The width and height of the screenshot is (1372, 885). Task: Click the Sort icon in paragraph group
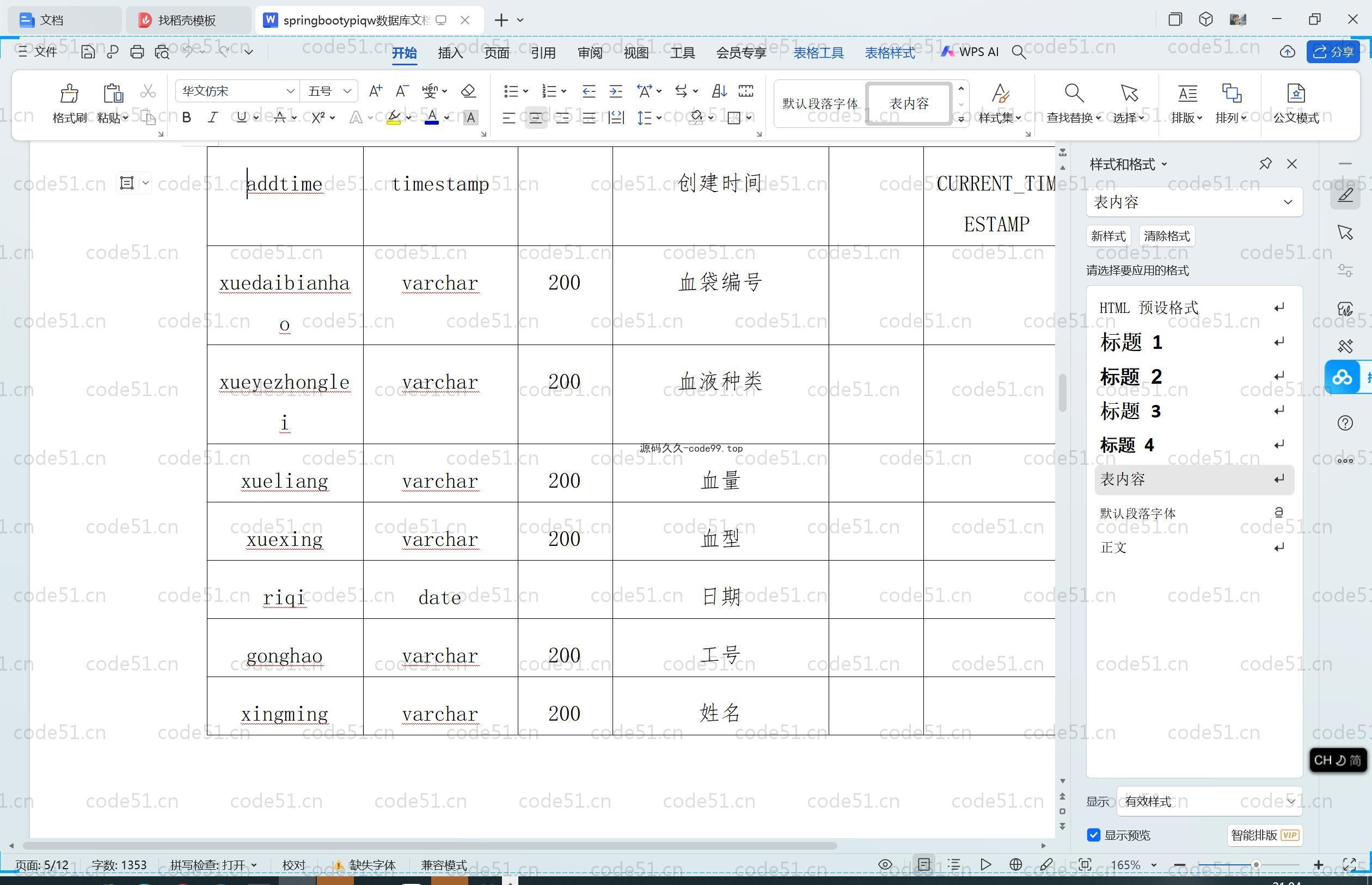click(x=719, y=91)
